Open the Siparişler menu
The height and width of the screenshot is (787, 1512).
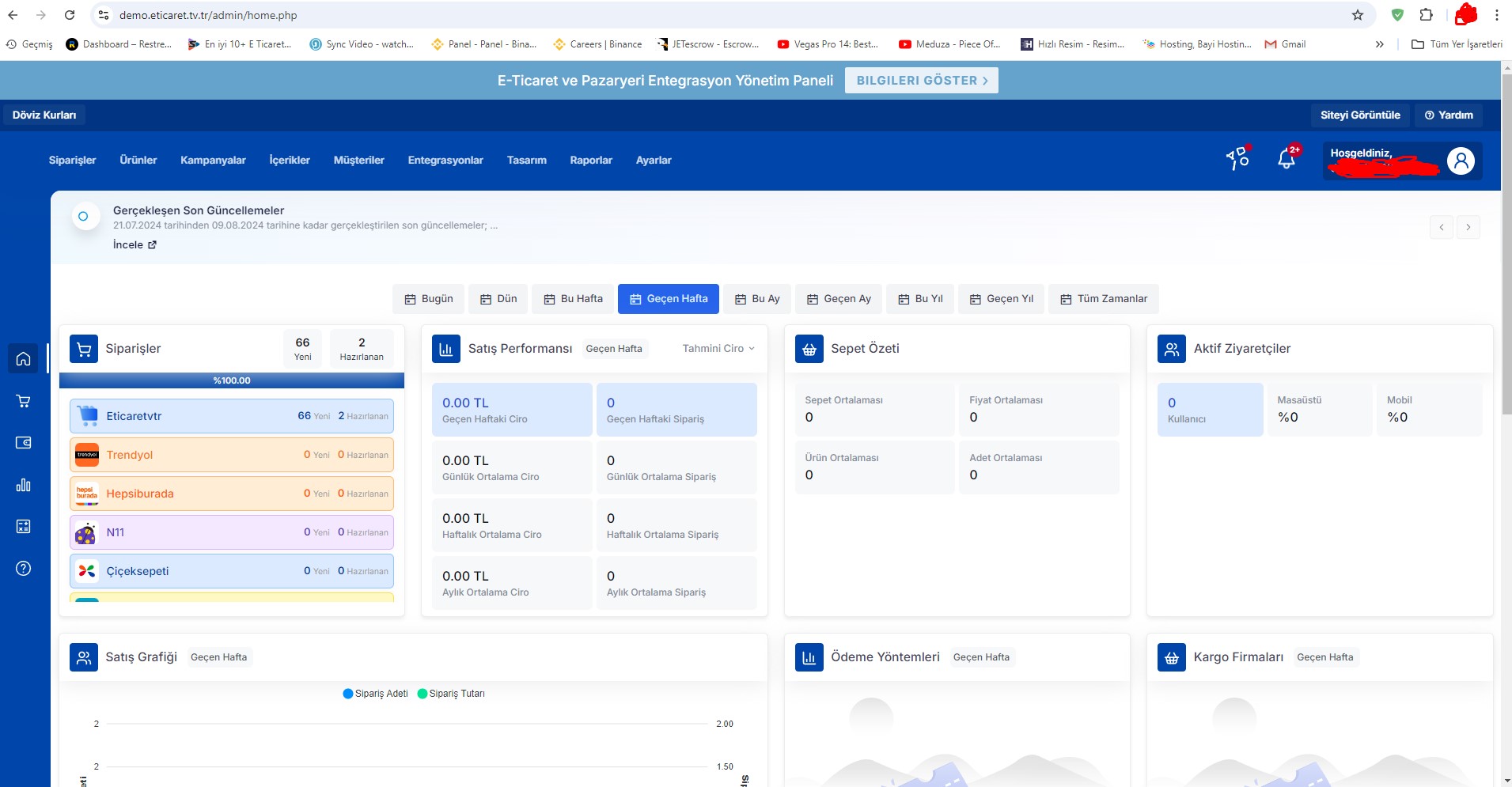tap(72, 160)
